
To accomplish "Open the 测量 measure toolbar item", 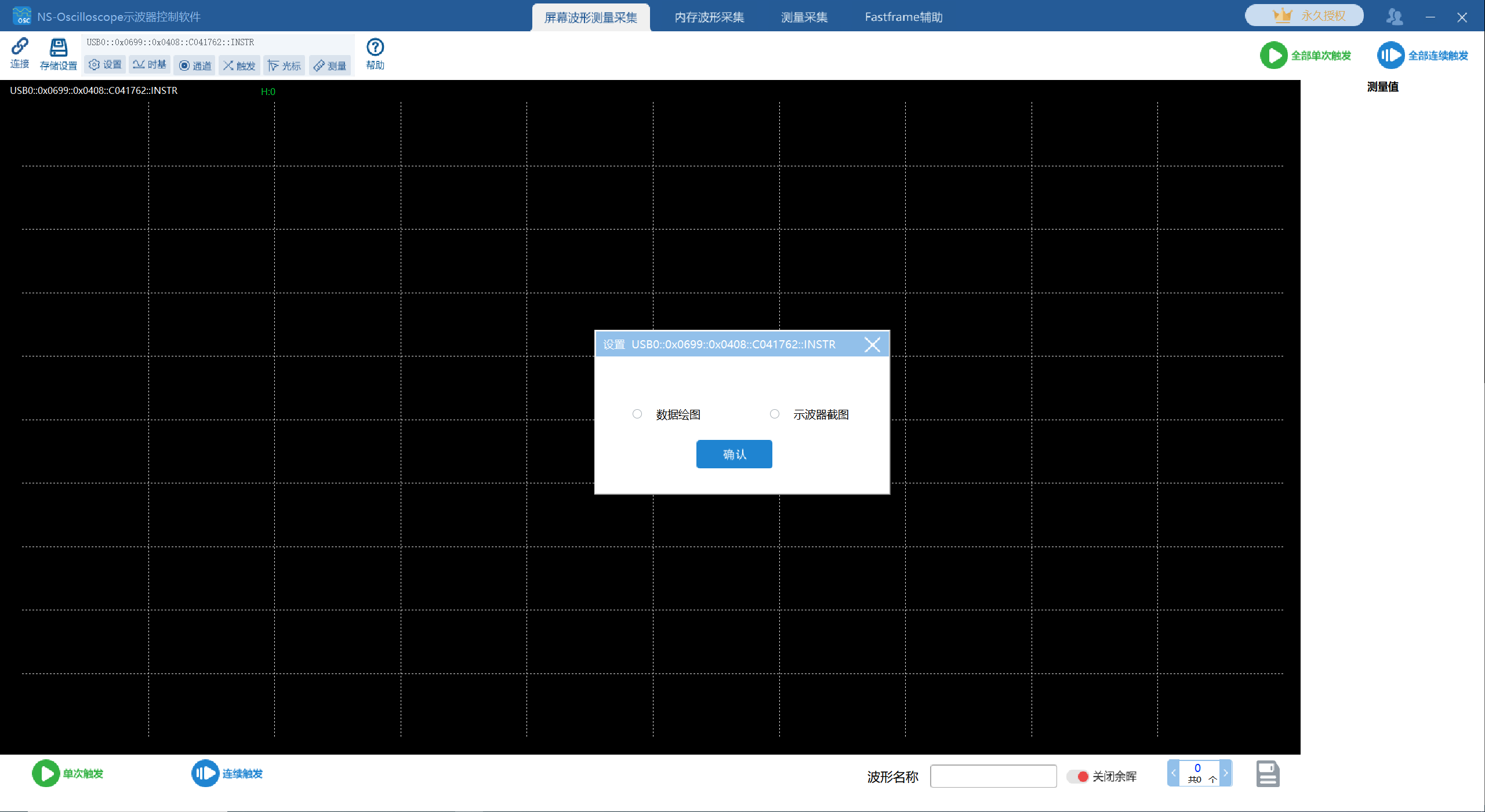I will click(330, 65).
